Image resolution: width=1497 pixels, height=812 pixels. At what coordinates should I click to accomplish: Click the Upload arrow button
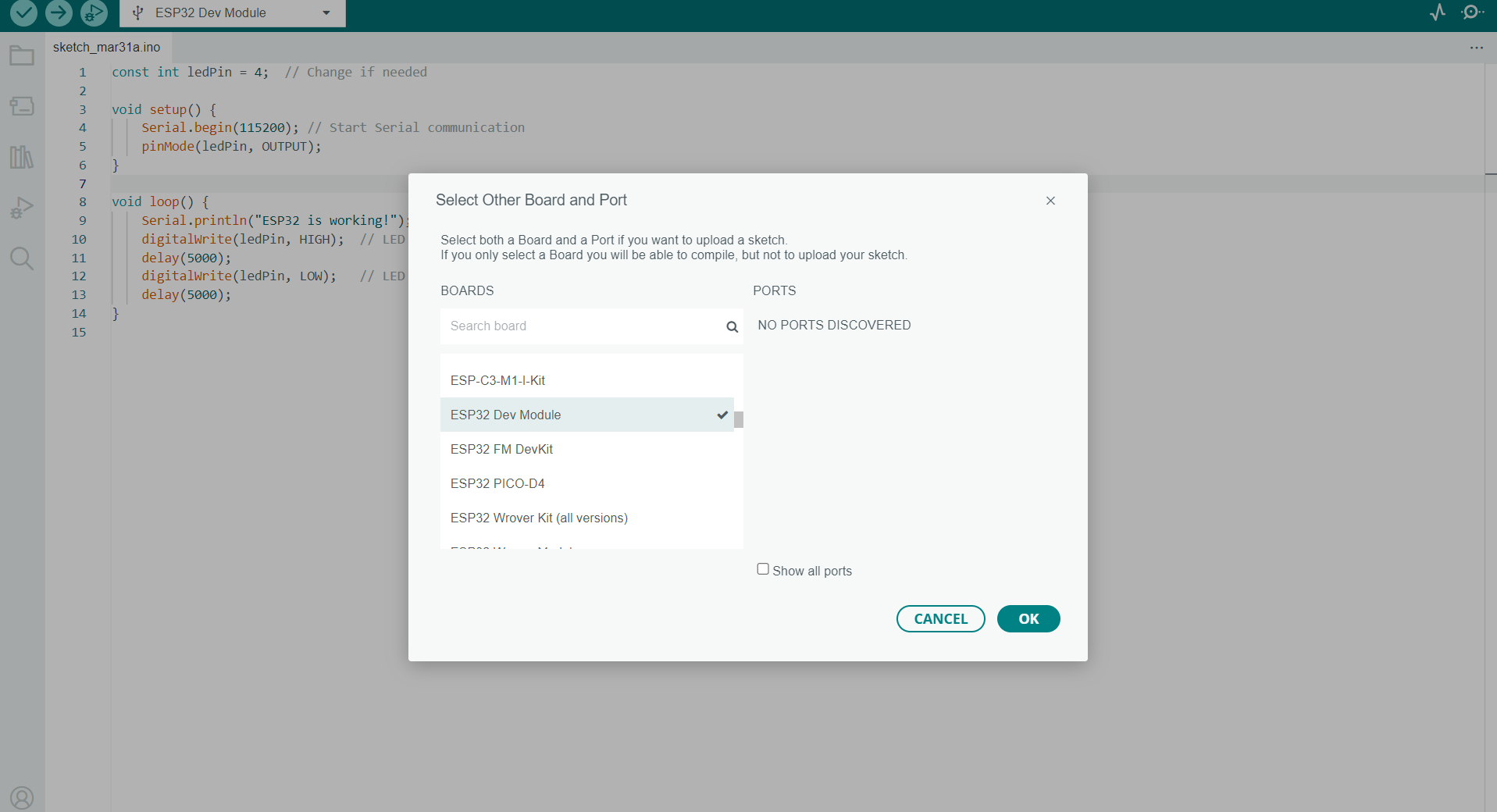click(x=59, y=12)
